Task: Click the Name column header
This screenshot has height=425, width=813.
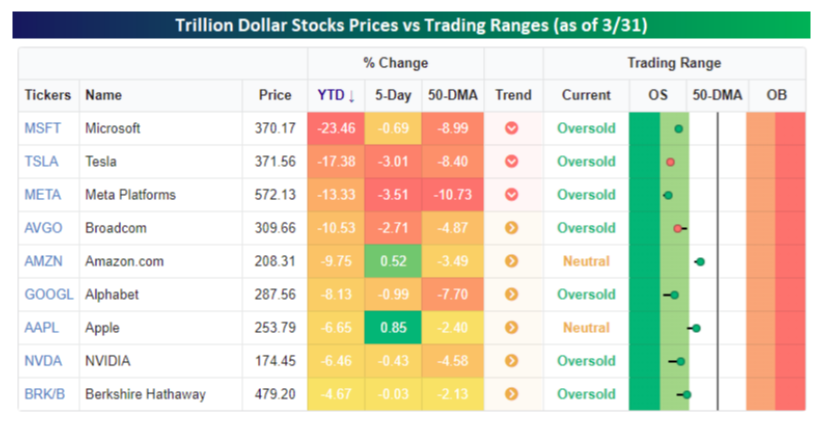Action: tap(103, 95)
